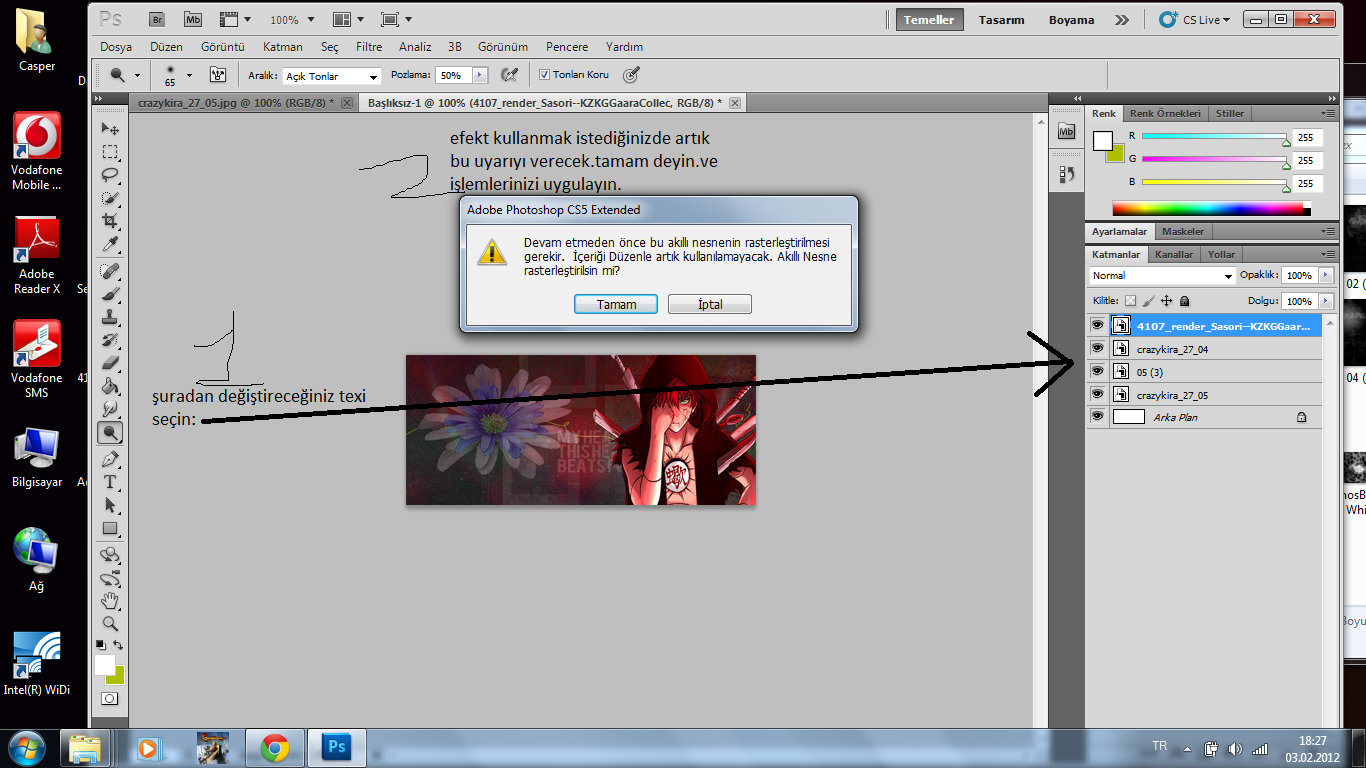The width and height of the screenshot is (1366, 768).
Task: Select the History Brush tool
Action: pos(110,340)
